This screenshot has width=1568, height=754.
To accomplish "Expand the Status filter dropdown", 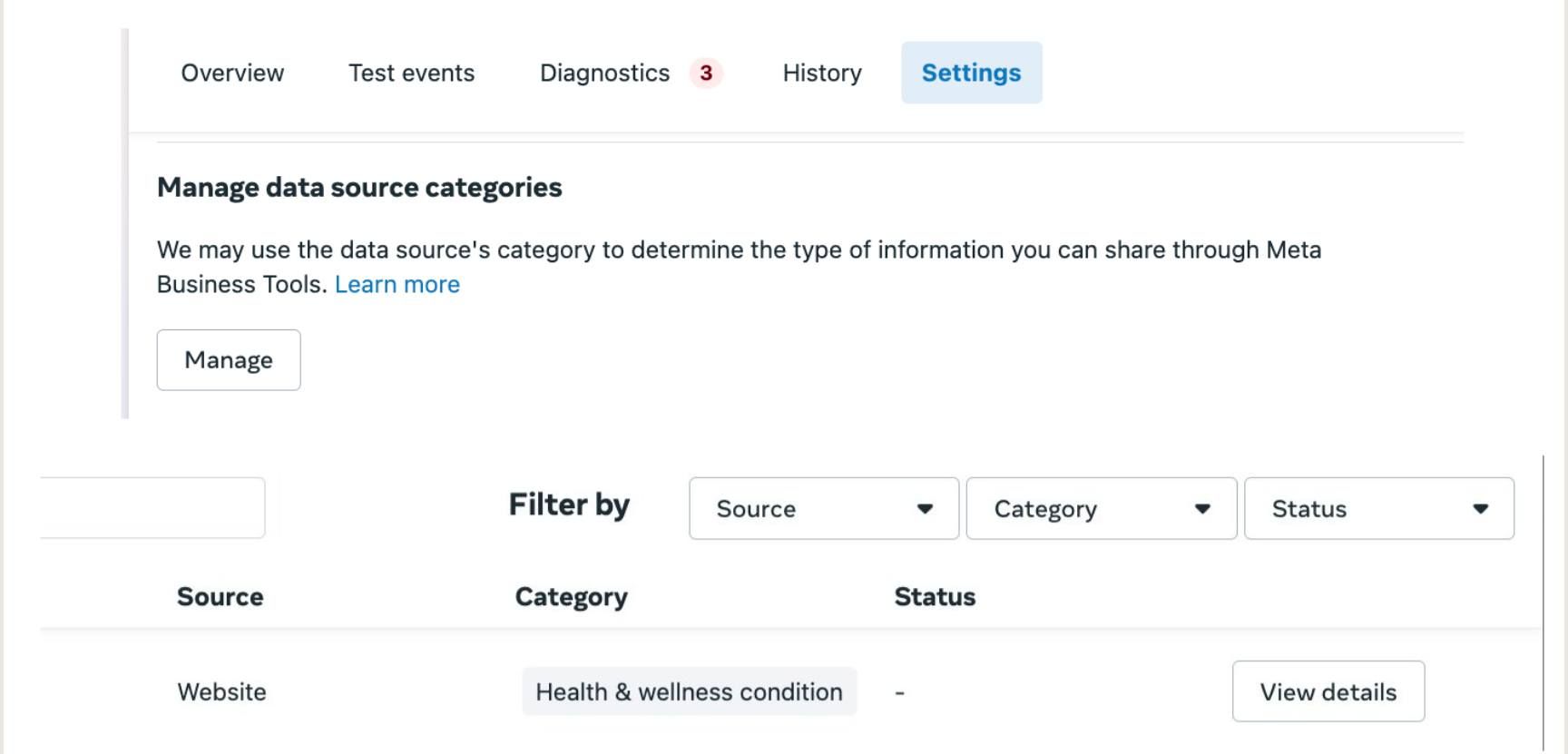I will tap(1378, 508).
